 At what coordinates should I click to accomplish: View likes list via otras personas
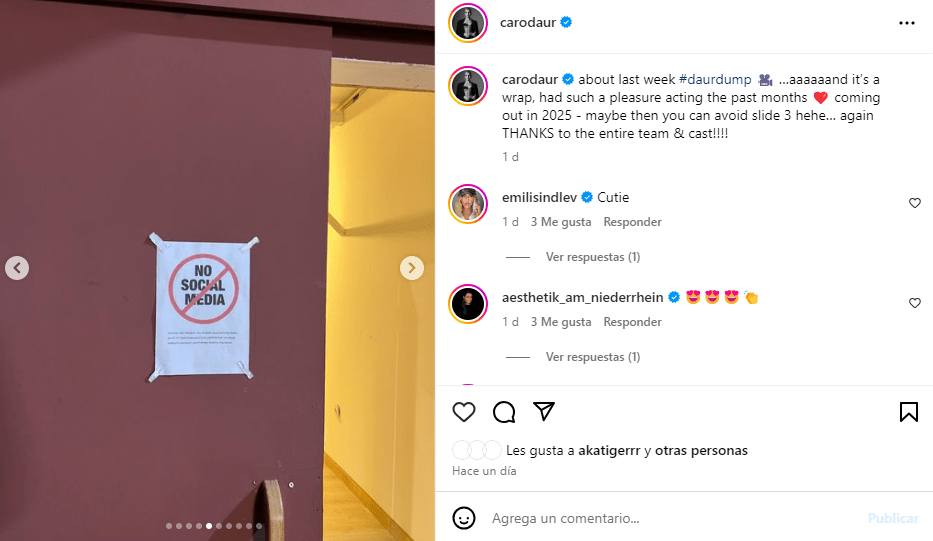coord(701,451)
